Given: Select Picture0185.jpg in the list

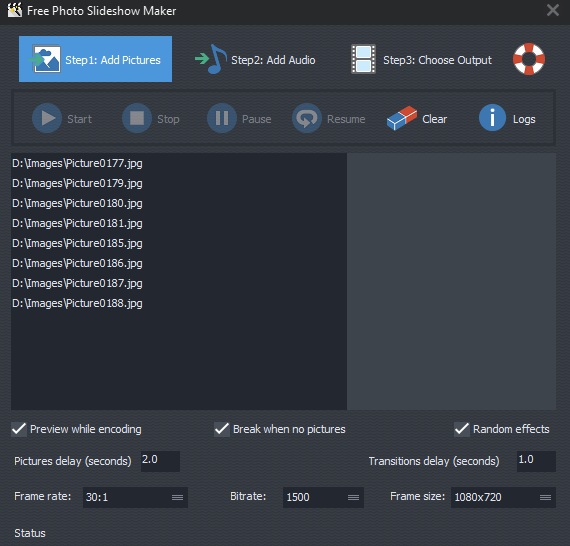Looking at the screenshot, I should 178,243.
